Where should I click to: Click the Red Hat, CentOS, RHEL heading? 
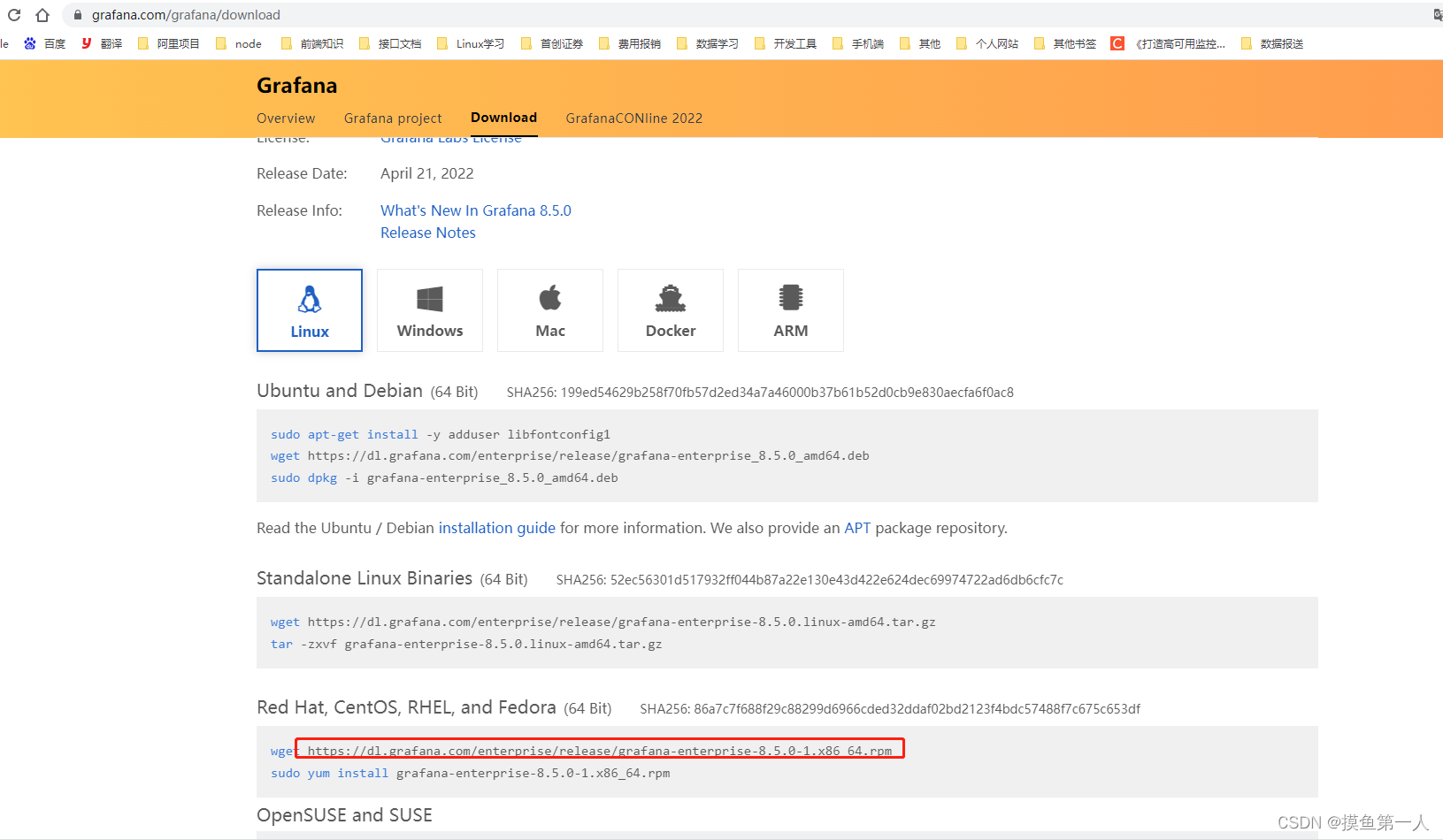pos(406,707)
